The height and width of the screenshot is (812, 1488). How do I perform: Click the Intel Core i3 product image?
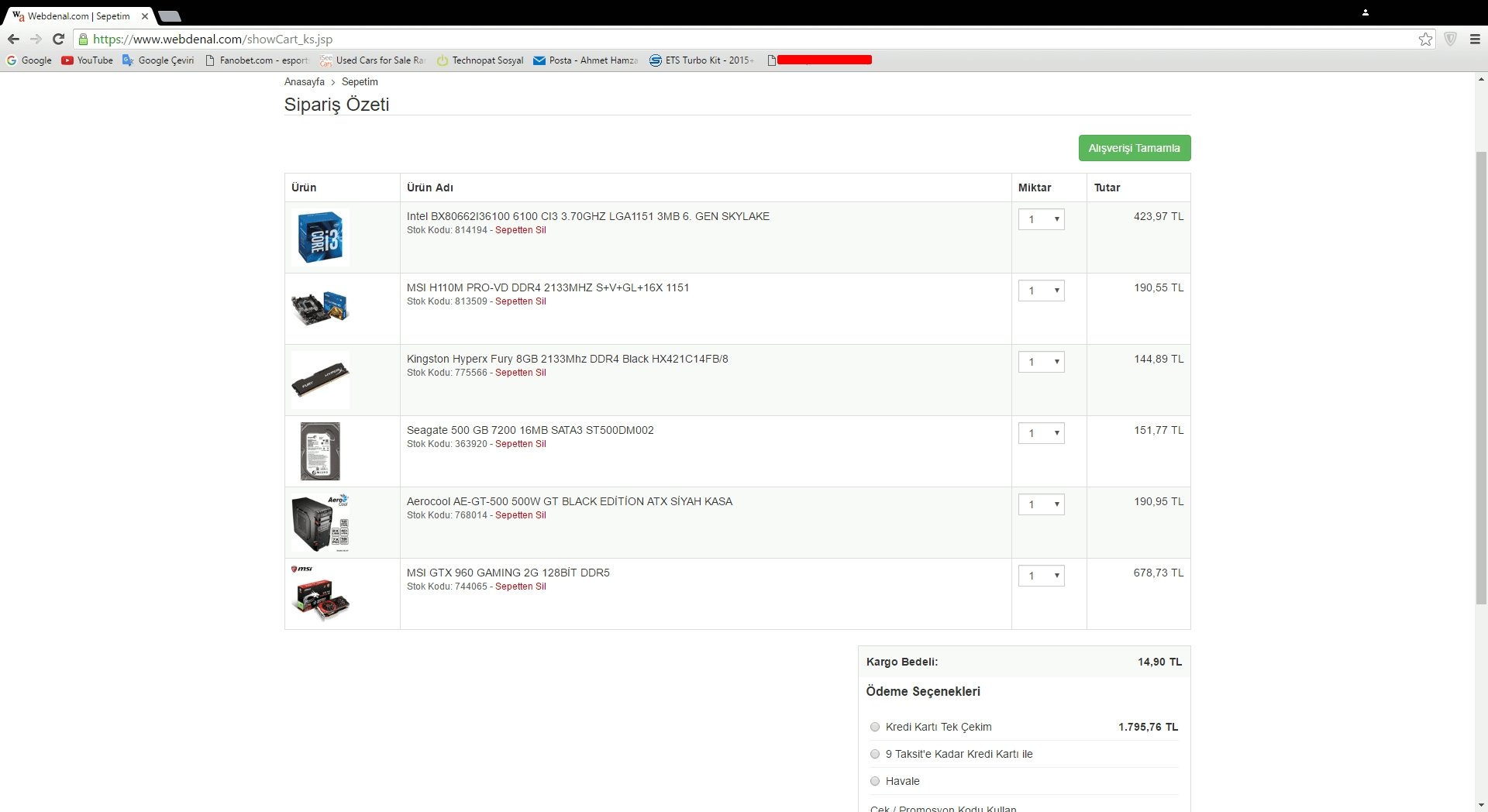pyautogui.click(x=320, y=237)
